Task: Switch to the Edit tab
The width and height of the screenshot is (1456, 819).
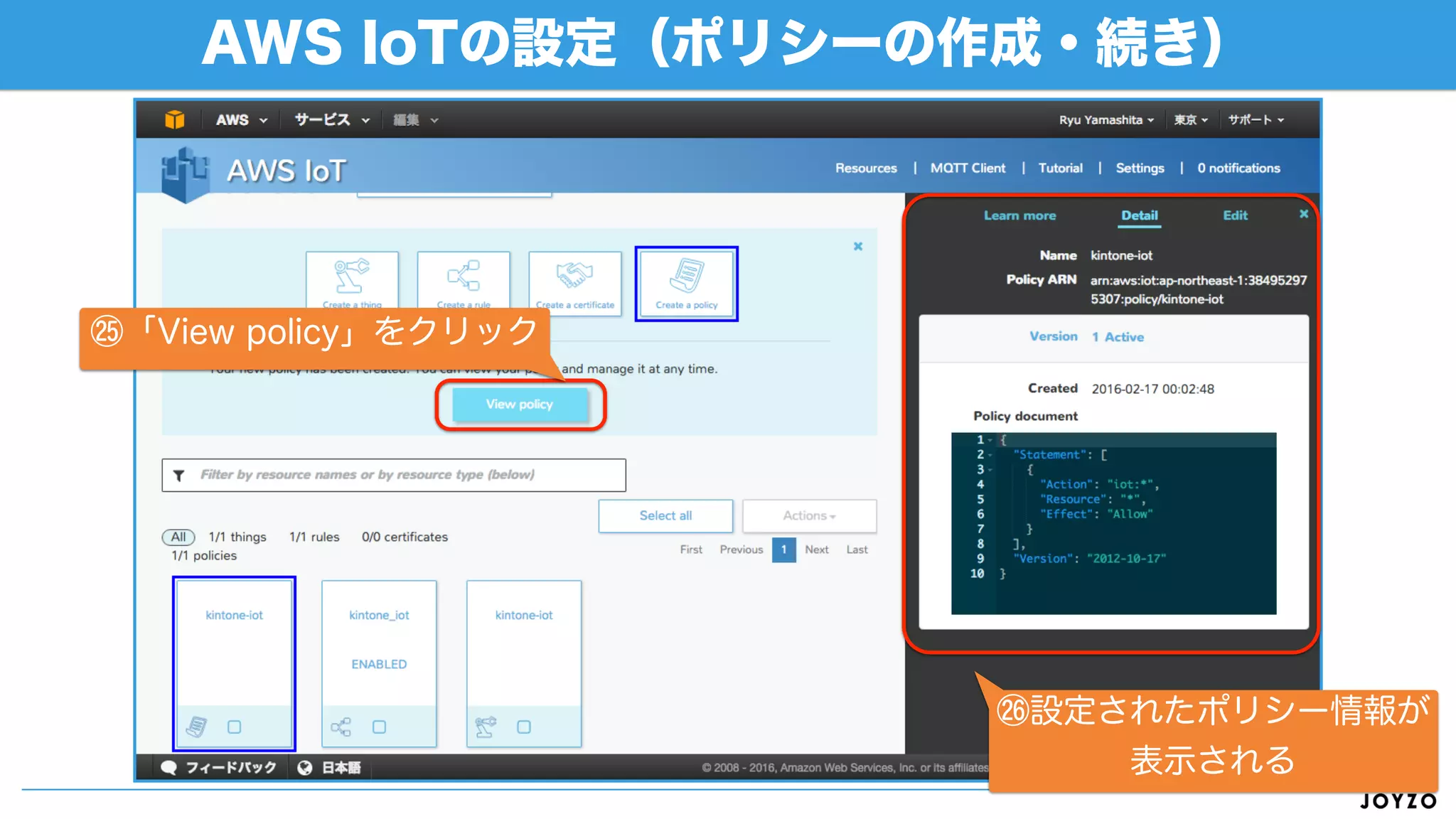Action: coord(1235,215)
